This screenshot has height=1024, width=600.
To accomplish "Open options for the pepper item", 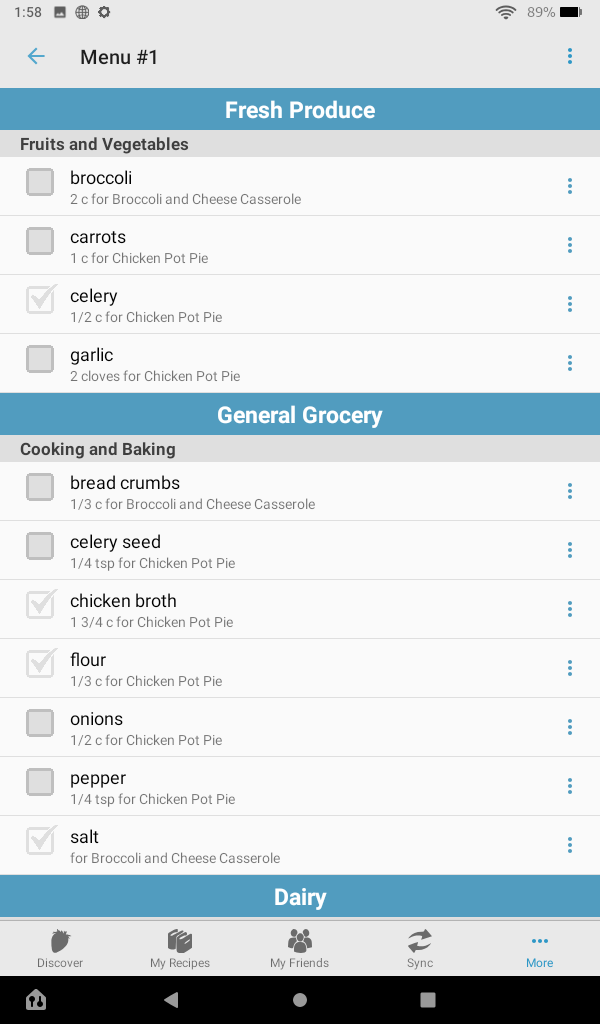I will point(569,786).
